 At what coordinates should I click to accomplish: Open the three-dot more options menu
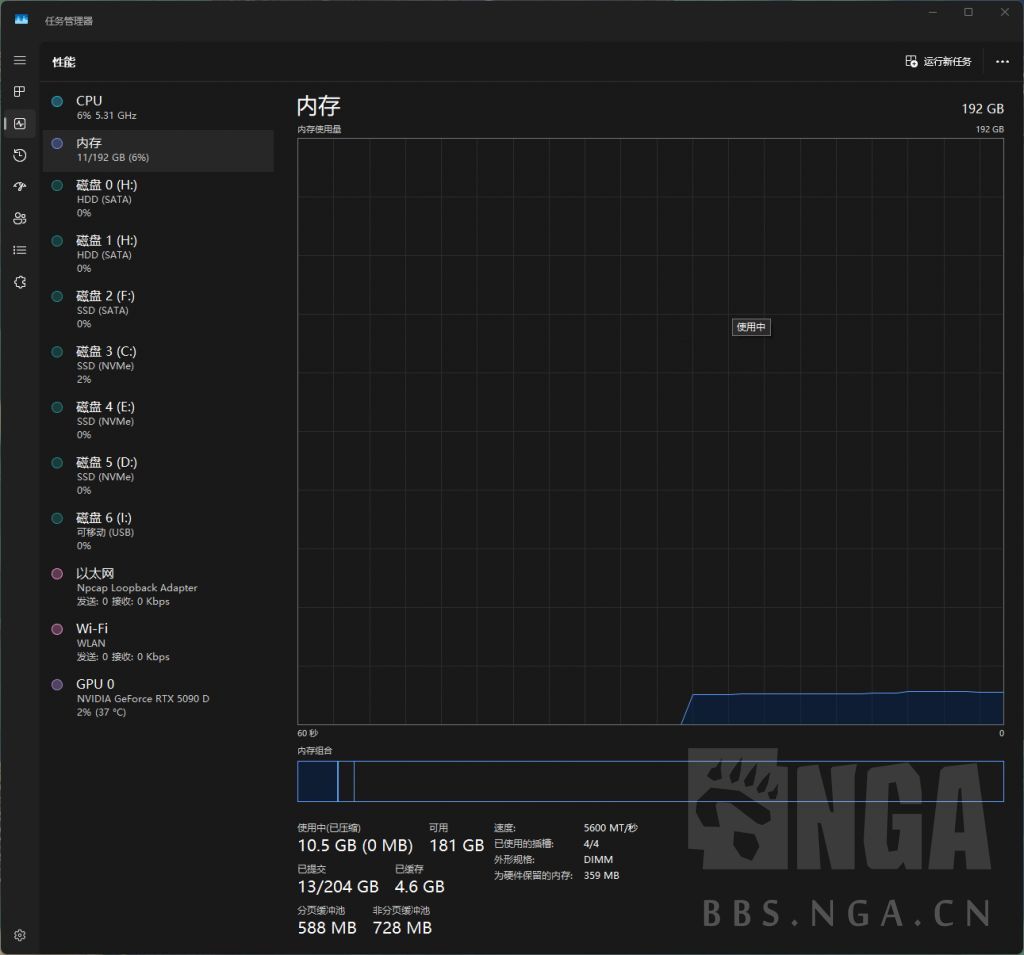(x=1002, y=62)
